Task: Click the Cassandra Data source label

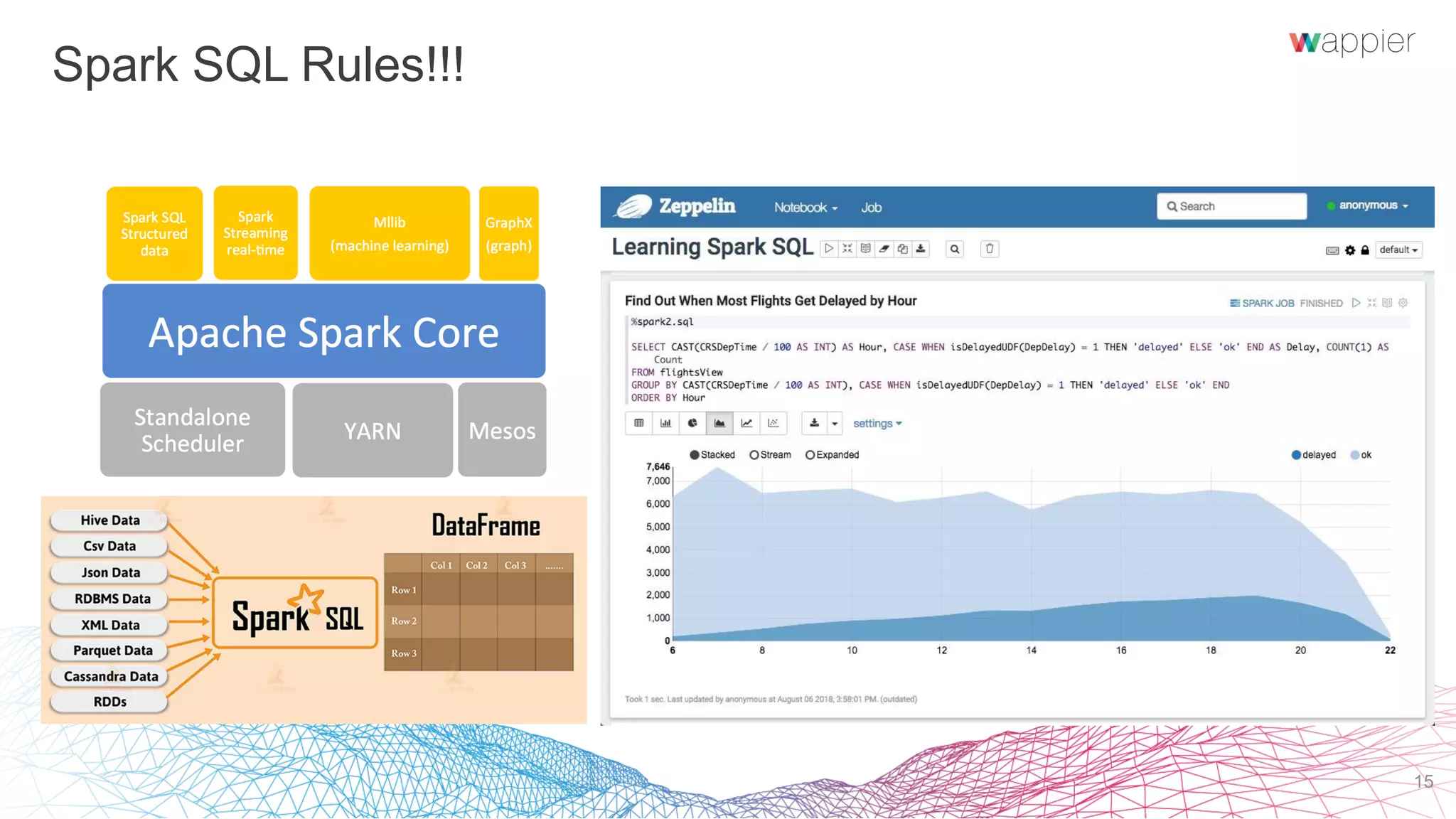Action: tap(109, 676)
